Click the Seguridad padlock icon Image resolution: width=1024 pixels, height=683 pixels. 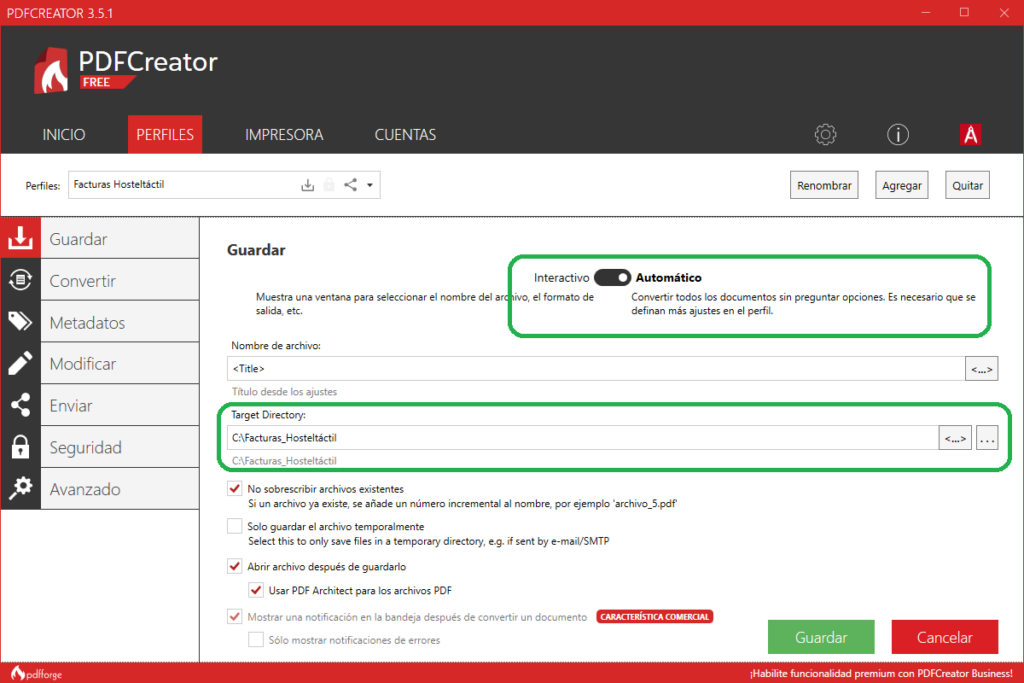pyautogui.click(x=20, y=447)
